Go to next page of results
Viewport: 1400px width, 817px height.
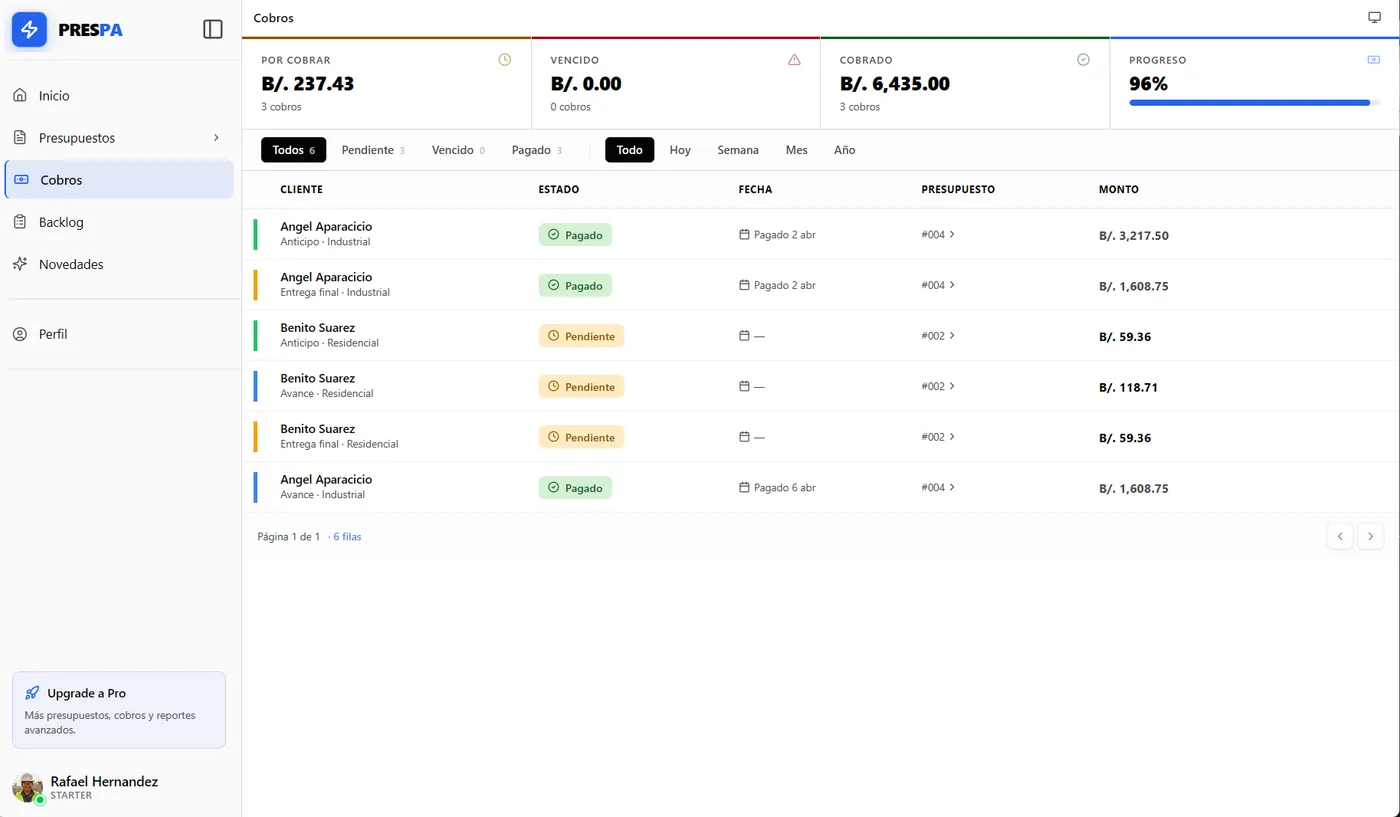point(1370,536)
